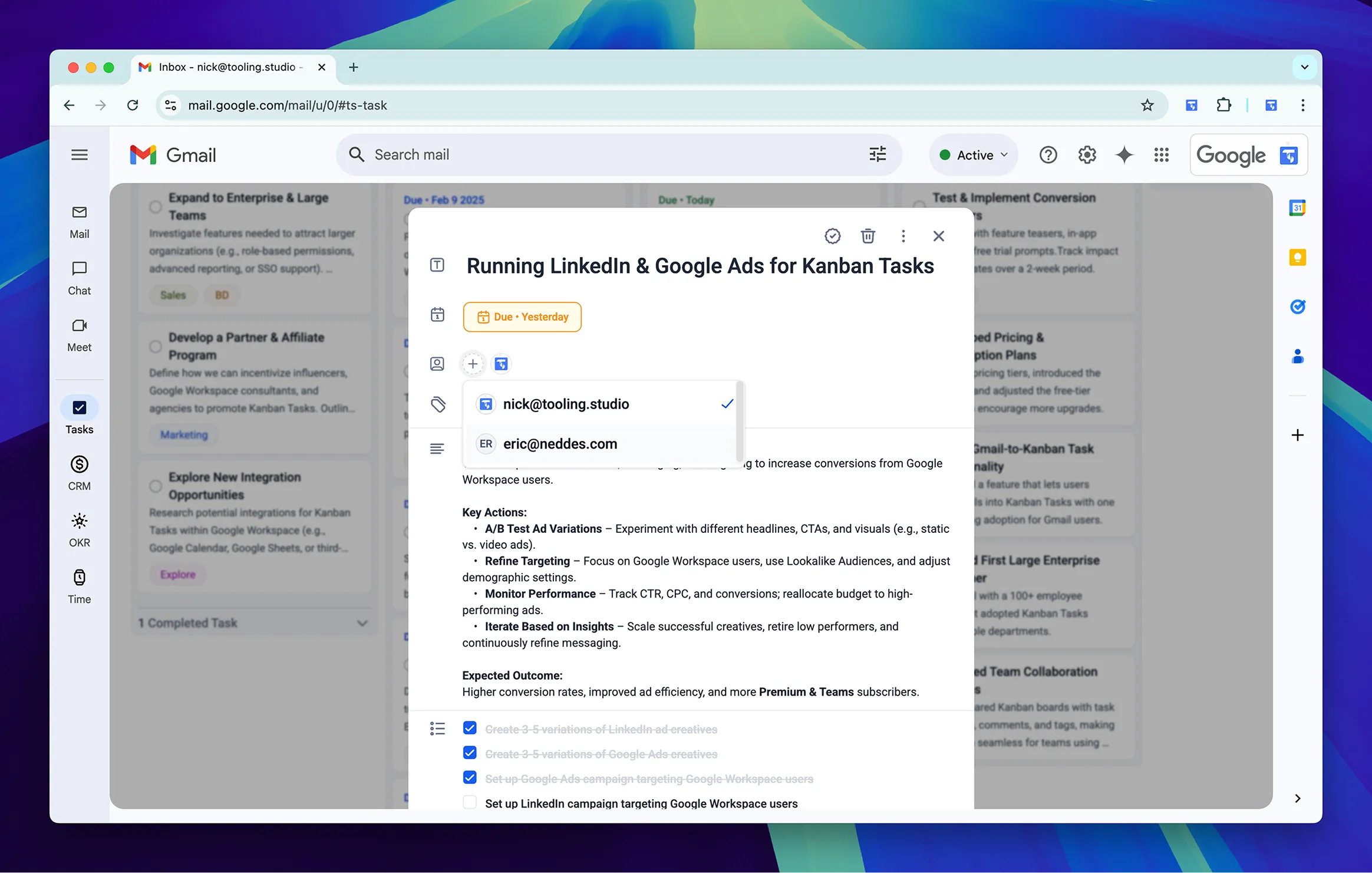Screen dimensions: 1372x873
Task: Hide the side panel with the arrow
Action: (x=1297, y=798)
